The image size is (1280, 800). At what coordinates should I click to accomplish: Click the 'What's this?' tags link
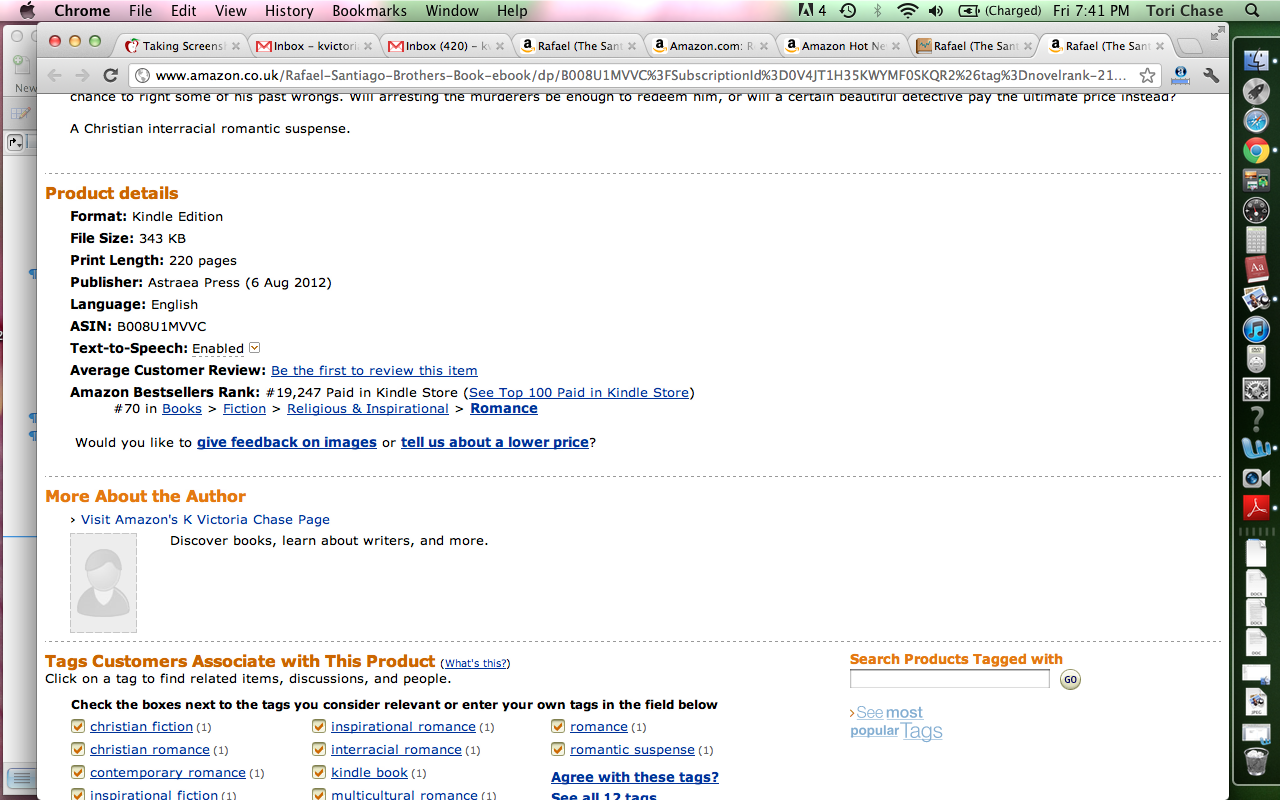point(475,663)
